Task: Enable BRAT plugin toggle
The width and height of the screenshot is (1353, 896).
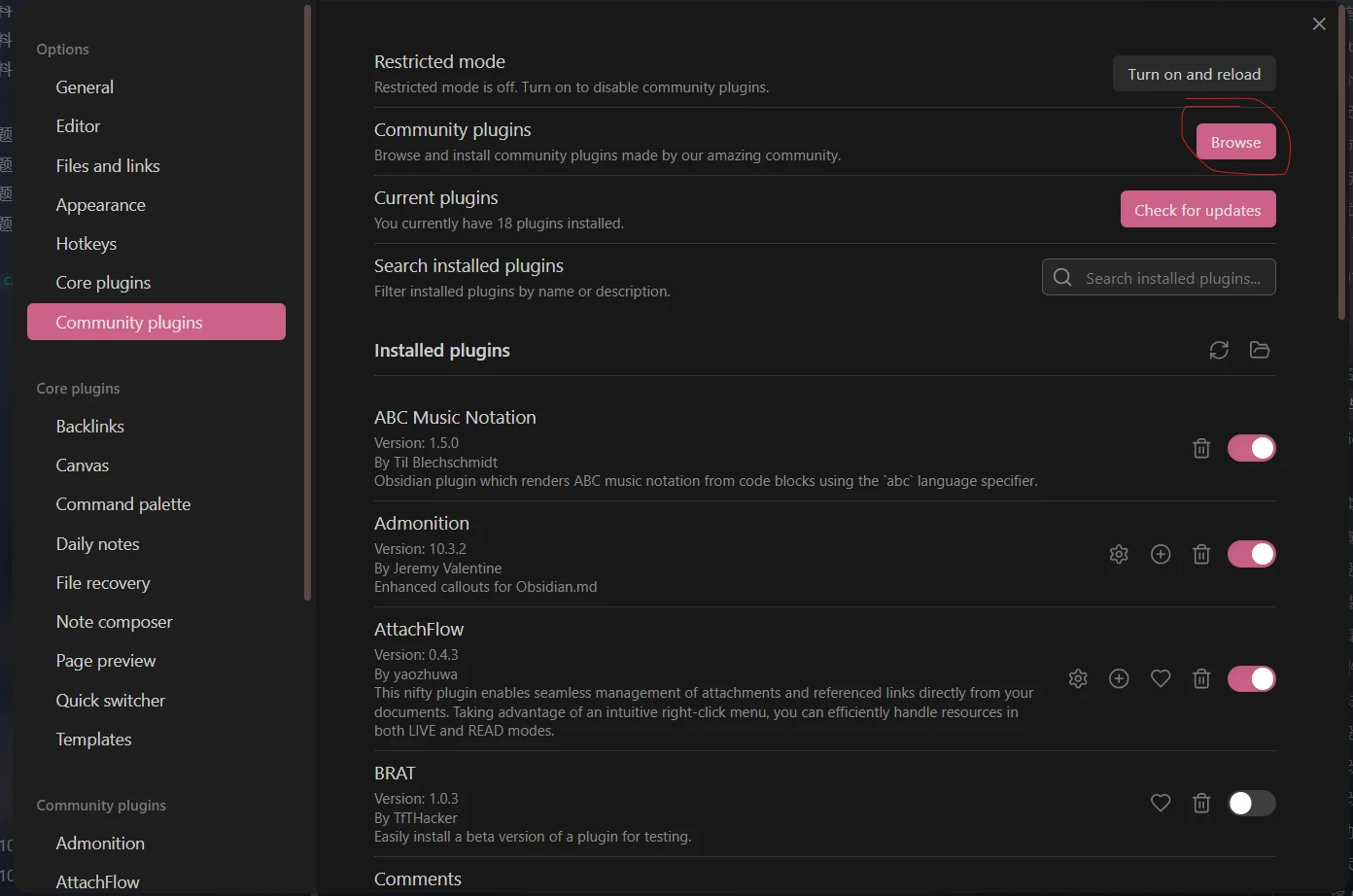Action: pyautogui.click(x=1251, y=803)
